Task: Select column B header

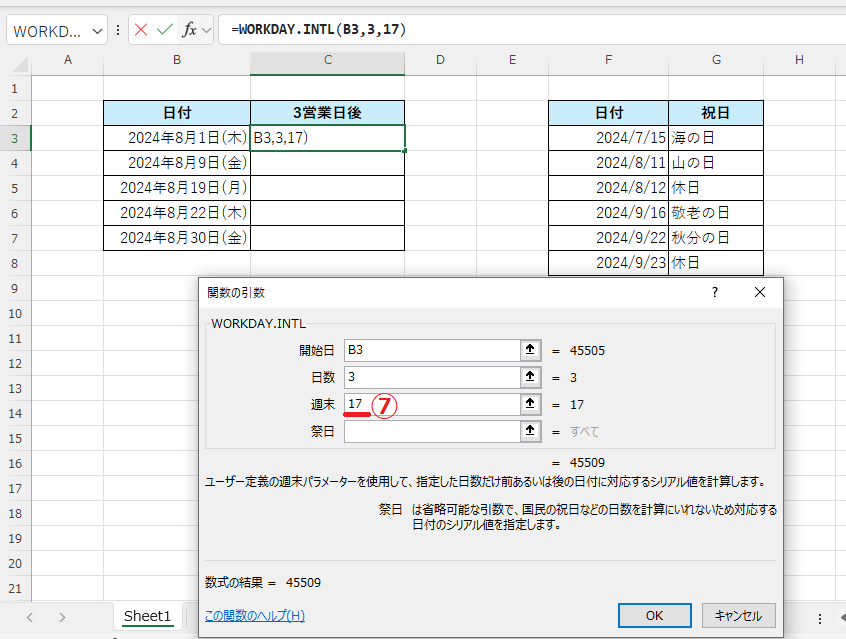Action: tap(177, 60)
